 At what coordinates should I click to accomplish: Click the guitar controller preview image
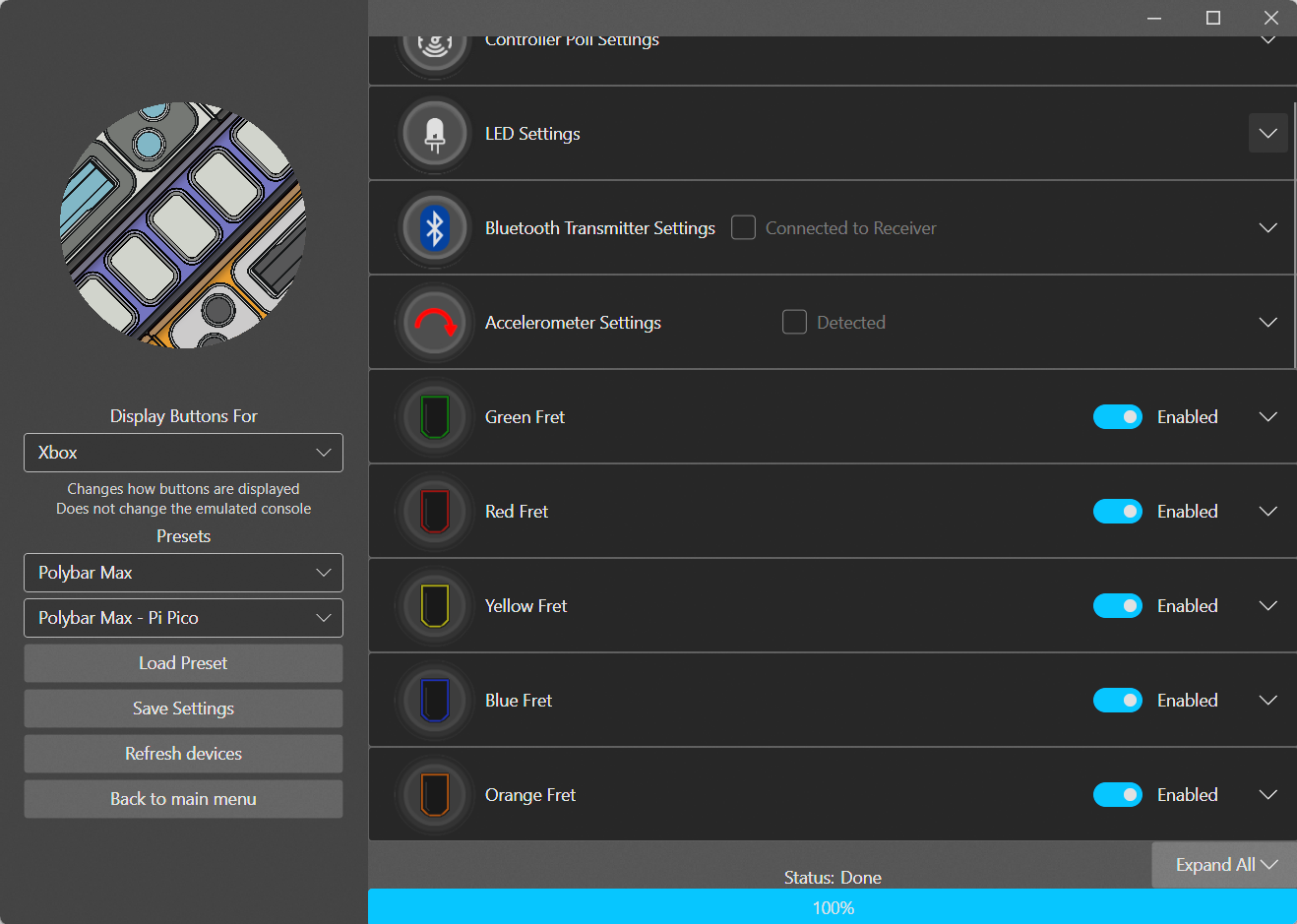[183, 225]
